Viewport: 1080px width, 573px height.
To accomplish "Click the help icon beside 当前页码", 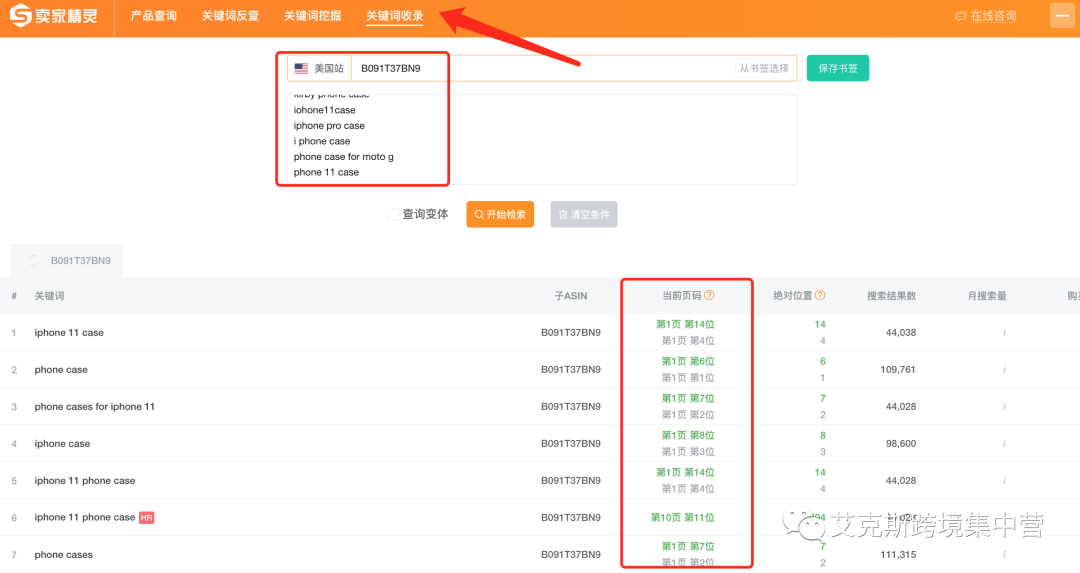I will tap(709, 295).
